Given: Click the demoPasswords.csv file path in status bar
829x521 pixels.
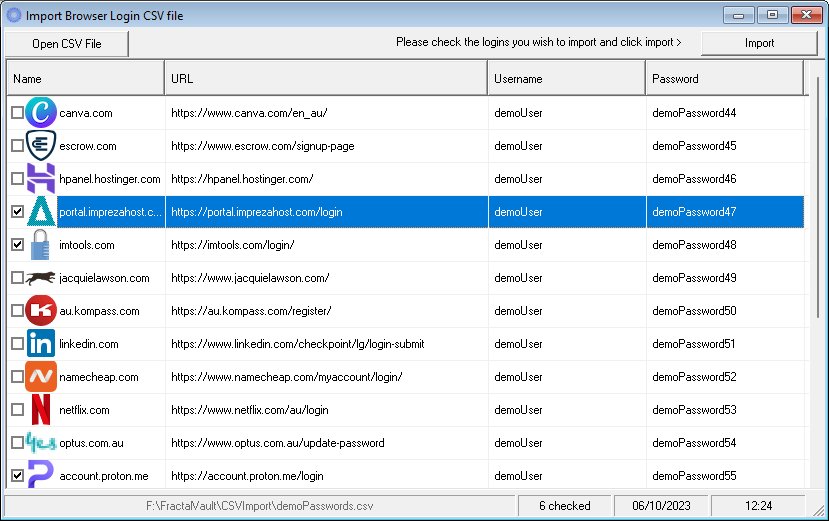Looking at the screenshot, I should 260,506.
